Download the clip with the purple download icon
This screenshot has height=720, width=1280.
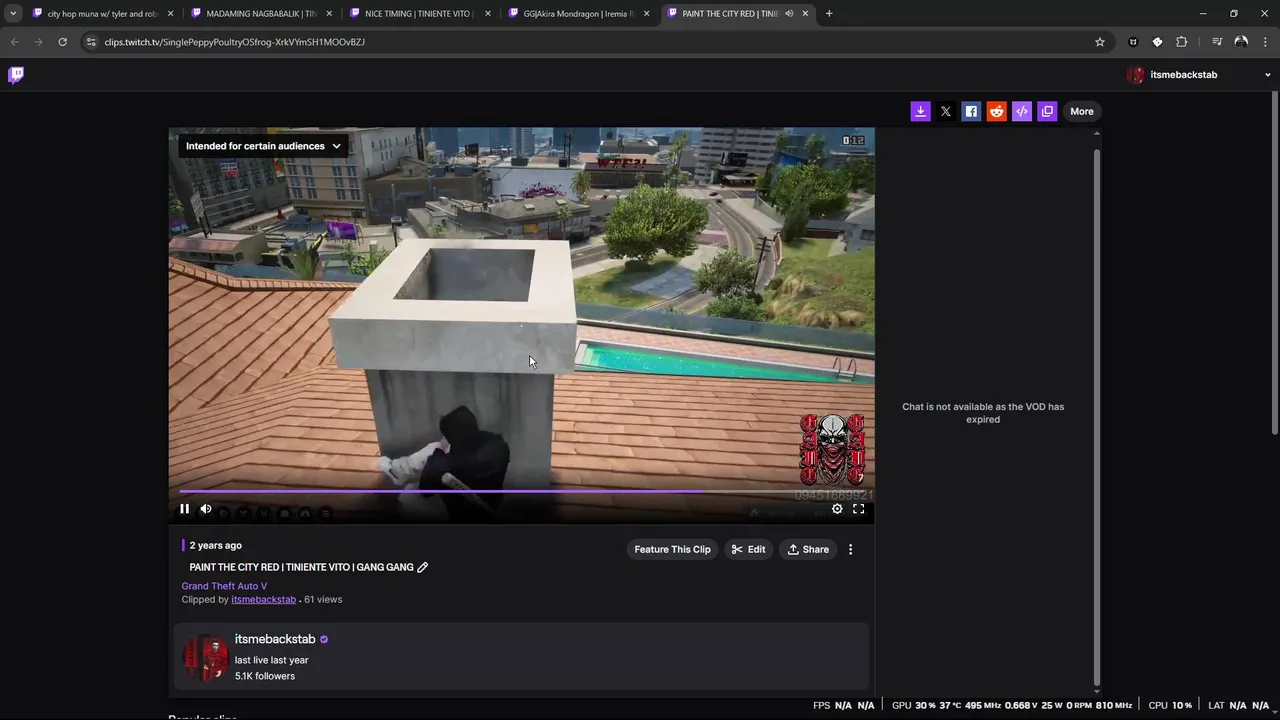(x=920, y=111)
